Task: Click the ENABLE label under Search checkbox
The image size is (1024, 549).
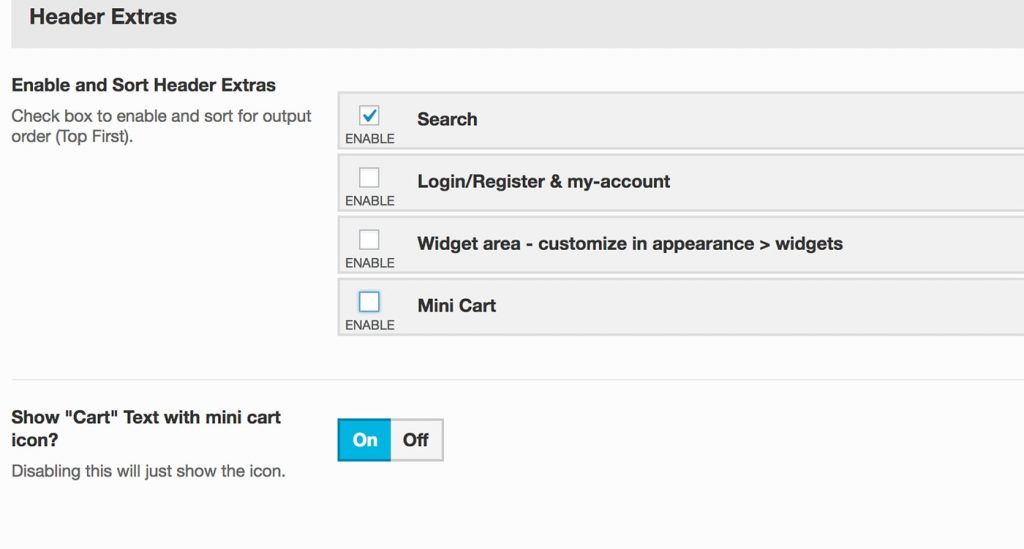Action: (370, 139)
